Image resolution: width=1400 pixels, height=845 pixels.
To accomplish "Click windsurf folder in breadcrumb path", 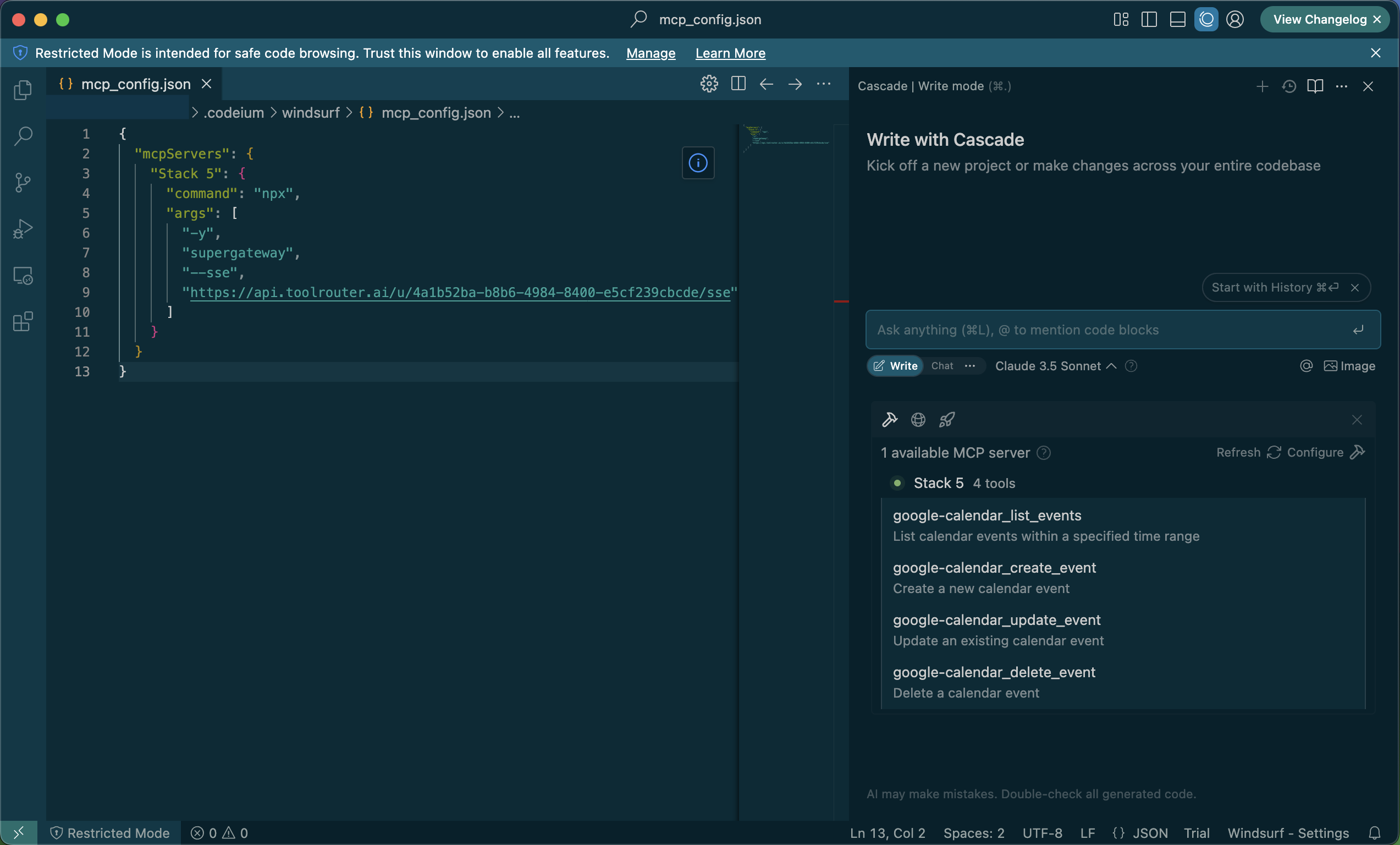I will pyautogui.click(x=310, y=113).
